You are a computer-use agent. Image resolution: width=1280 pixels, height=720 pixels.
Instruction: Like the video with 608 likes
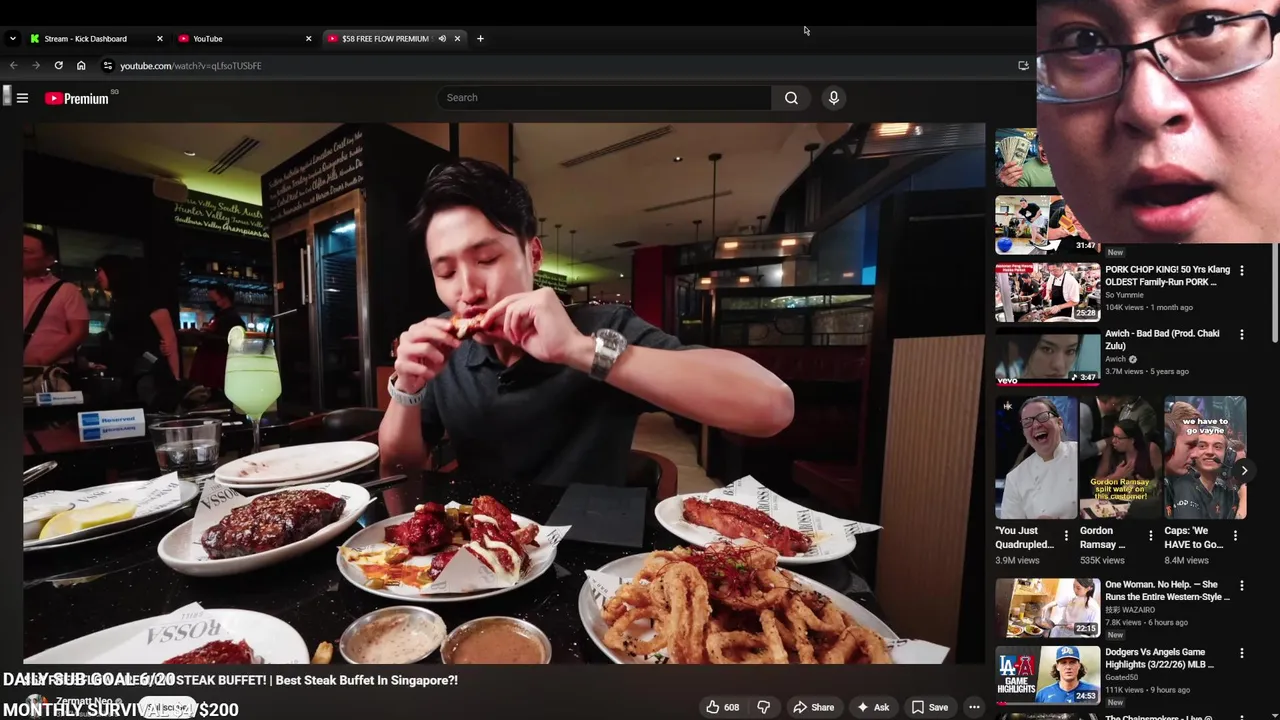pos(723,707)
